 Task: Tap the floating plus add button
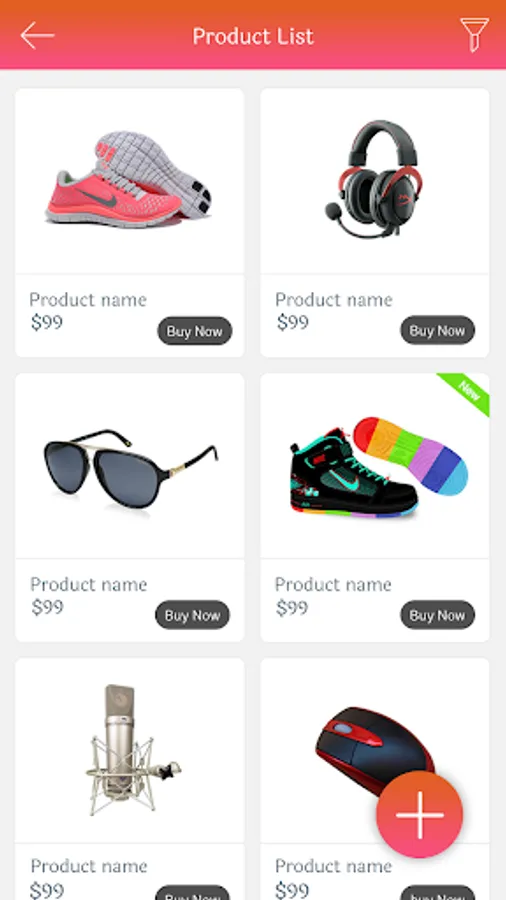point(419,814)
